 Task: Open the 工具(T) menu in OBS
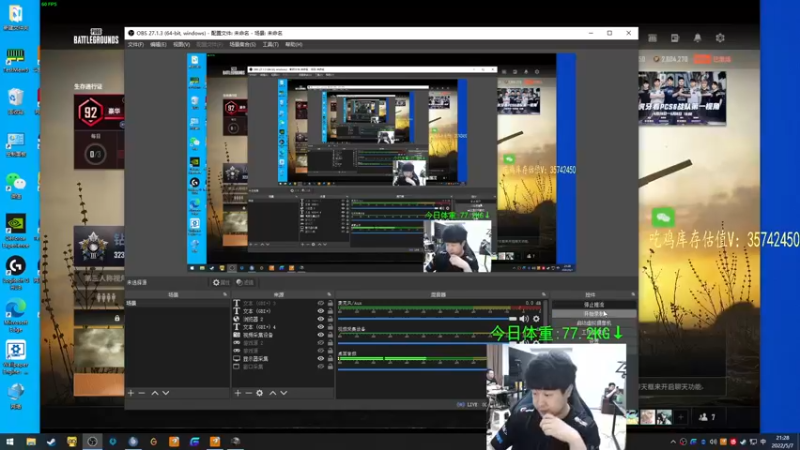pos(270,44)
